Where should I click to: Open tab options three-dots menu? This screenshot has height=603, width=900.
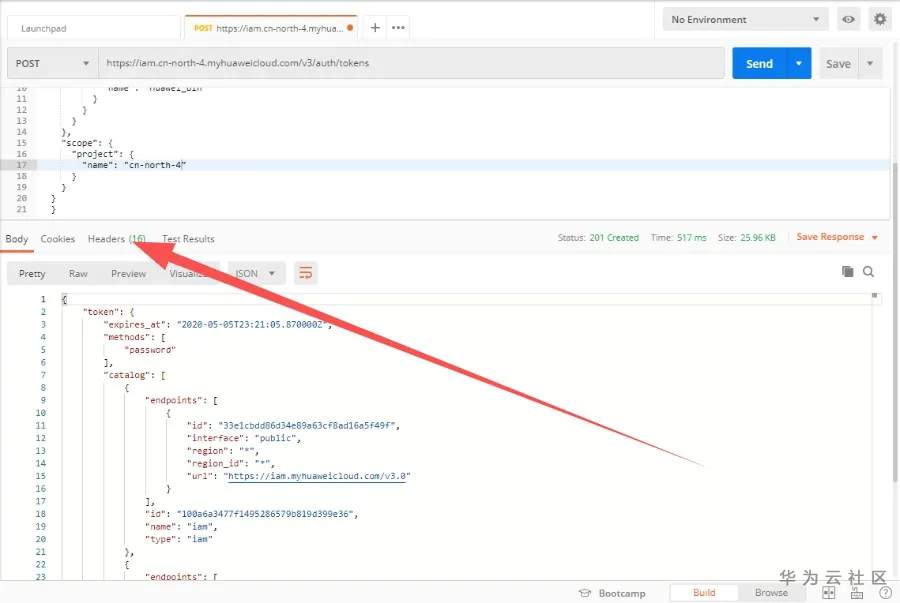click(399, 28)
